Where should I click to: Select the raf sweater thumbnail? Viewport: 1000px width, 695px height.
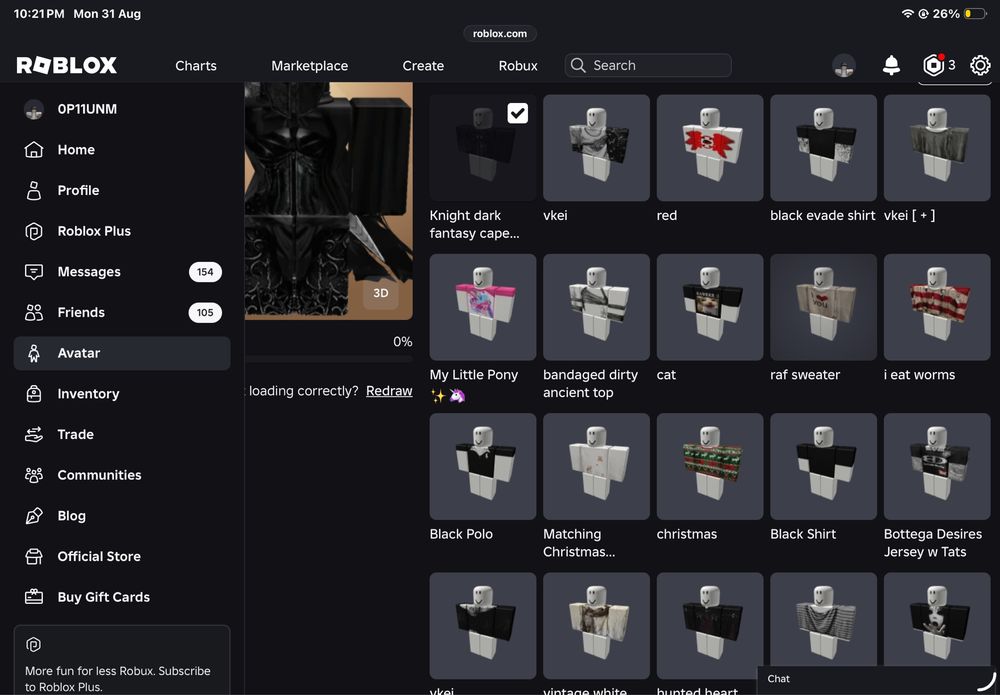point(823,307)
